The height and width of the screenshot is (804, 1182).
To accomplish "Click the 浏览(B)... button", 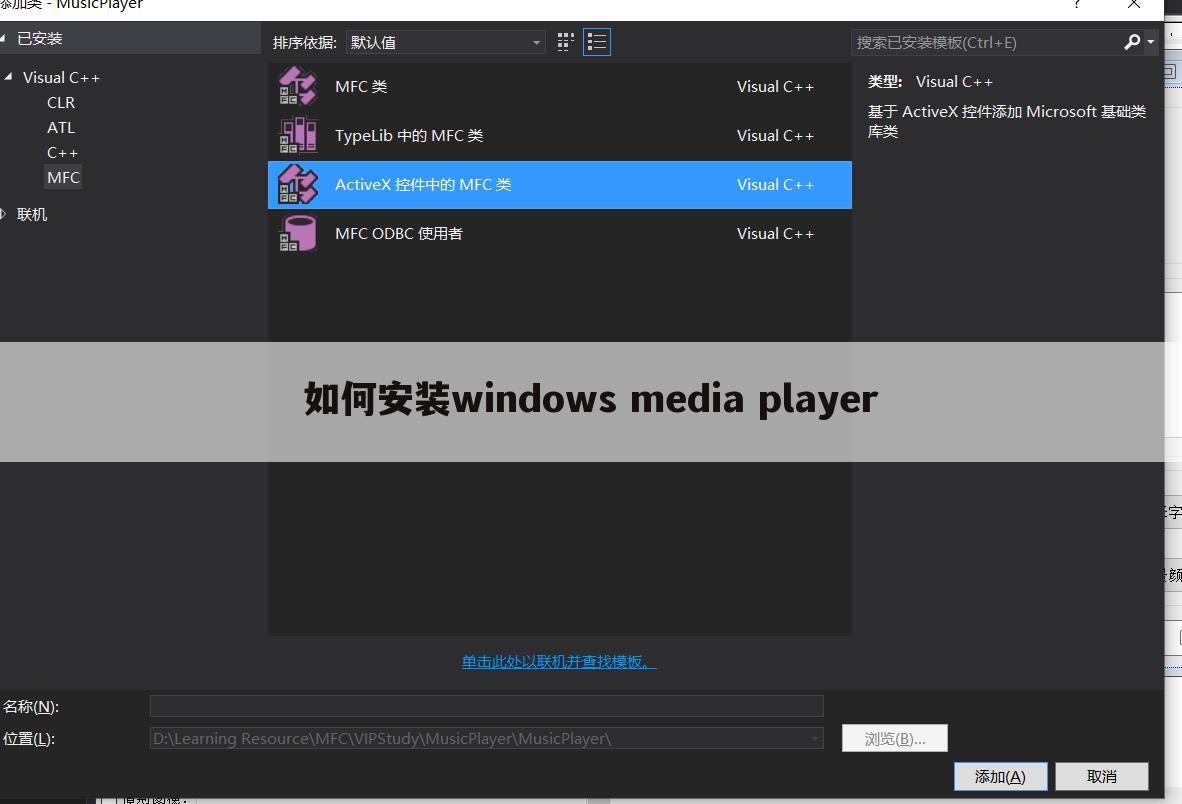I will (895, 739).
